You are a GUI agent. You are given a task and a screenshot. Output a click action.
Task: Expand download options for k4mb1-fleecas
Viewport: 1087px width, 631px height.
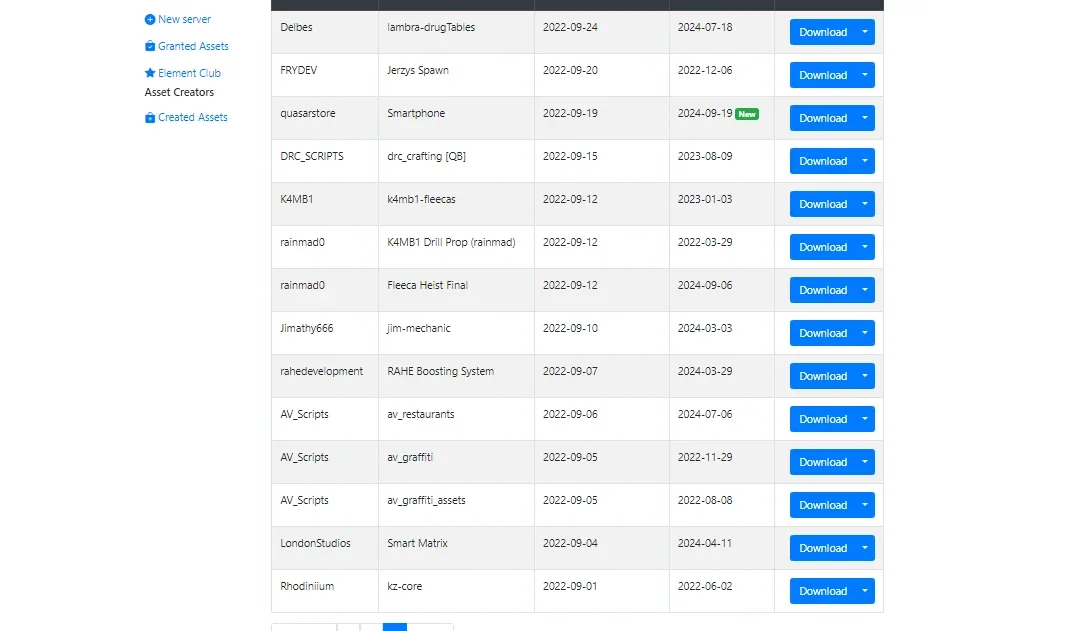coord(865,204)
